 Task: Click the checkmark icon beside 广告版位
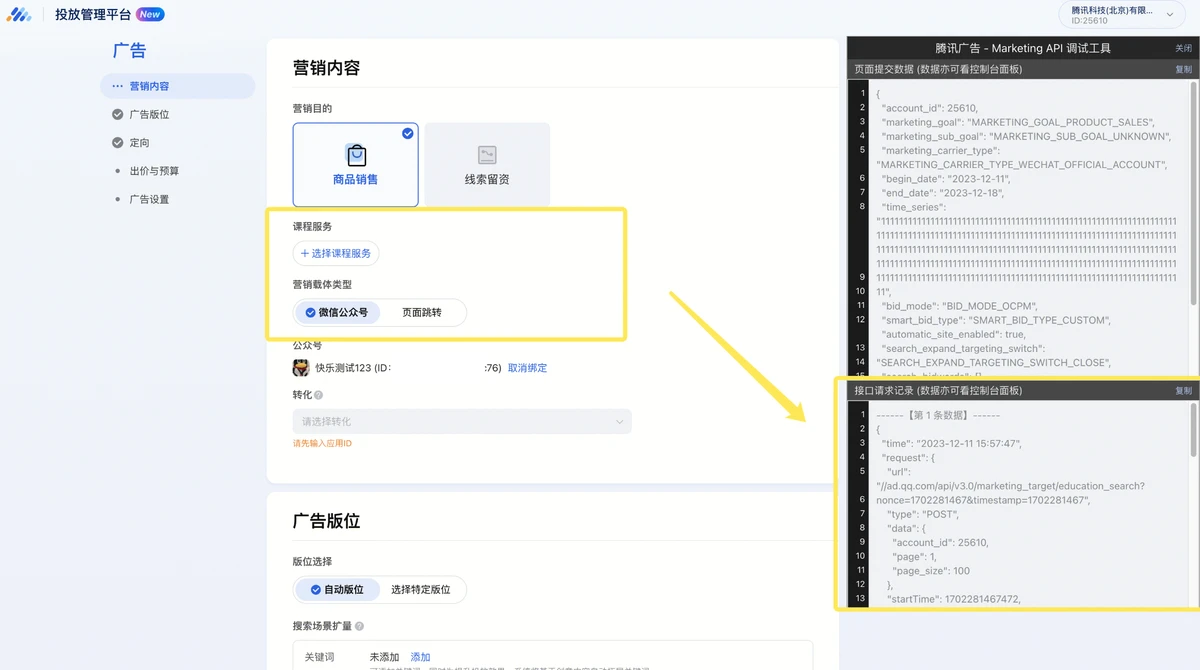tap(118, 115)
